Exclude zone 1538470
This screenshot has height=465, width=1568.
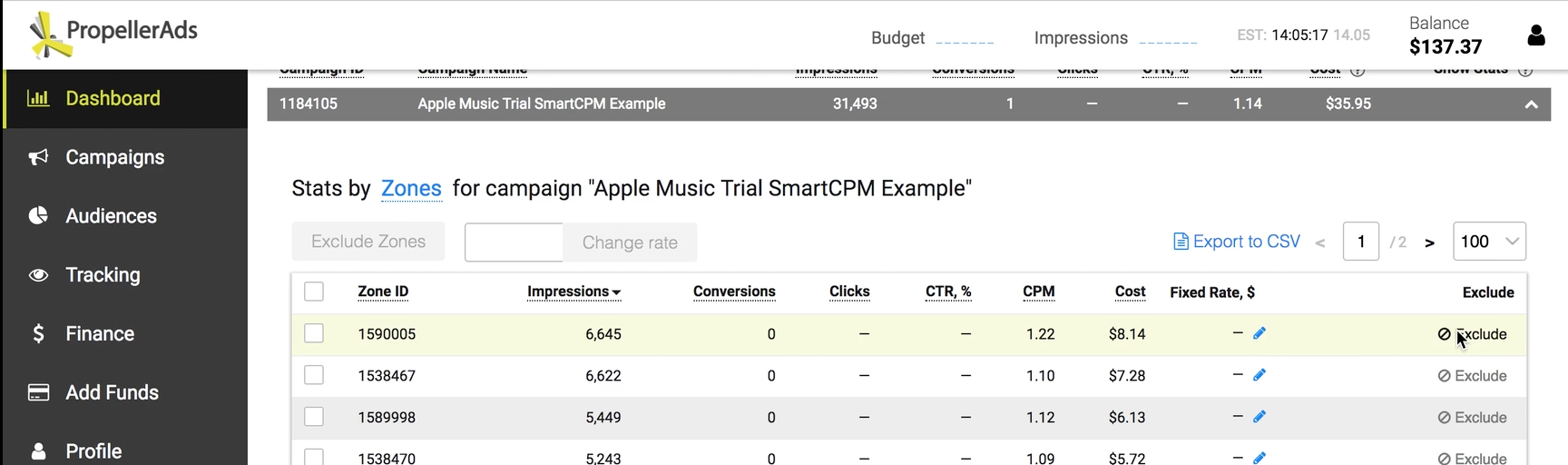pyautogui.click(x=1472, y=459)
